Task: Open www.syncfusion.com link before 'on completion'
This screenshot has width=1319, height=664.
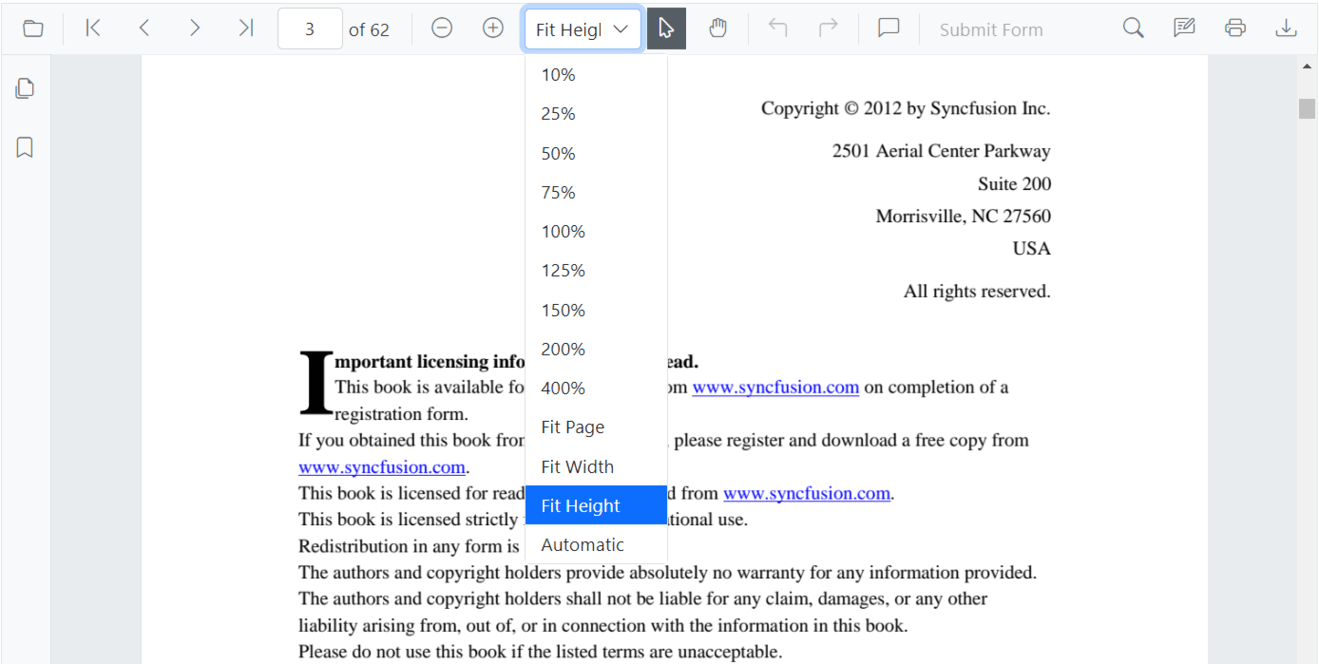Action: [776, 387]
